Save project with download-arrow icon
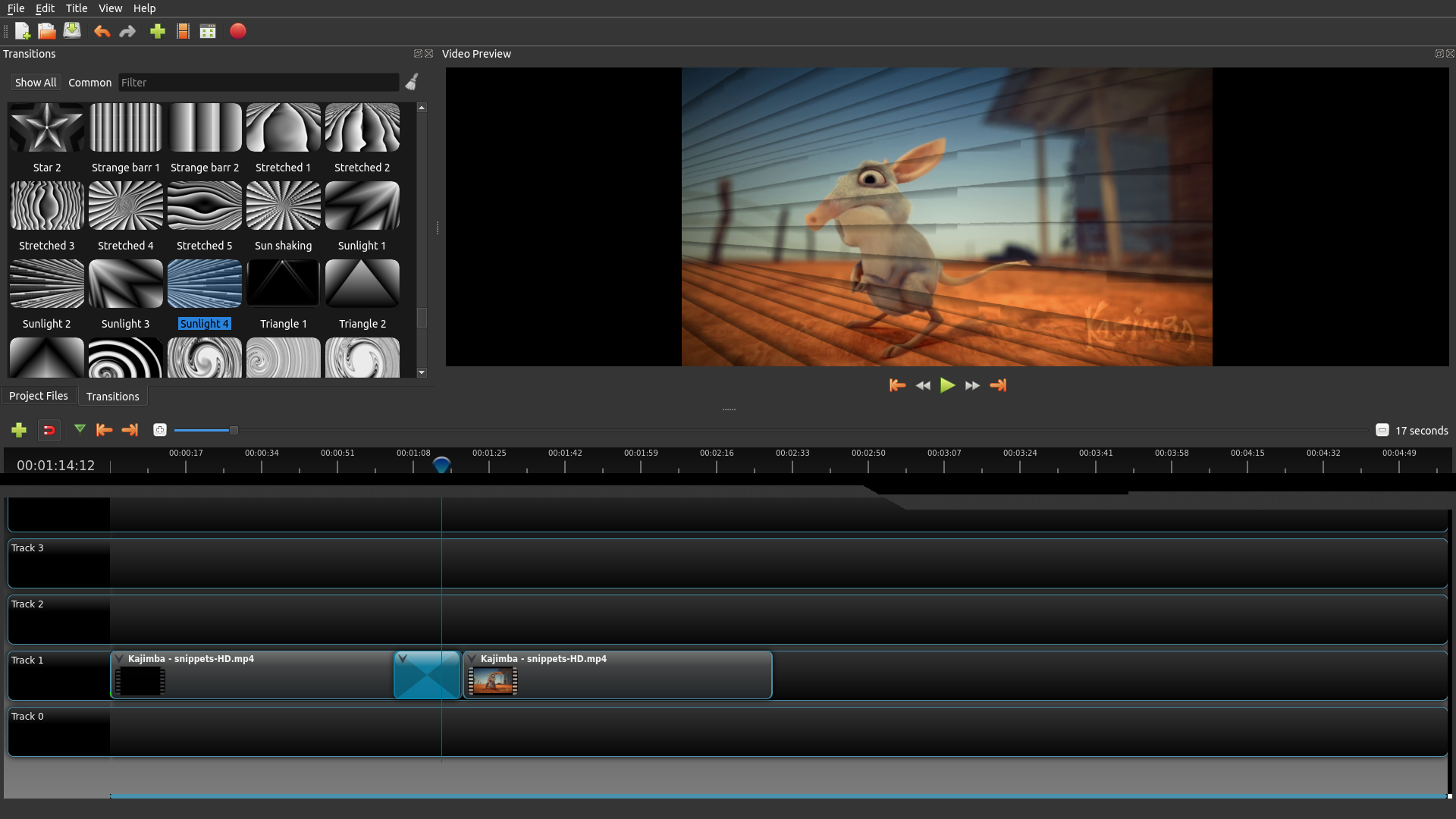 [x=72, y=31]
